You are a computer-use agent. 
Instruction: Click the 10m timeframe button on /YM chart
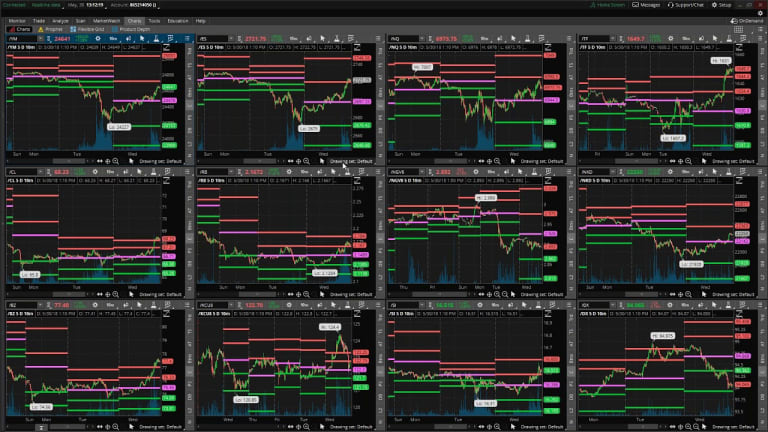(113, 38)
